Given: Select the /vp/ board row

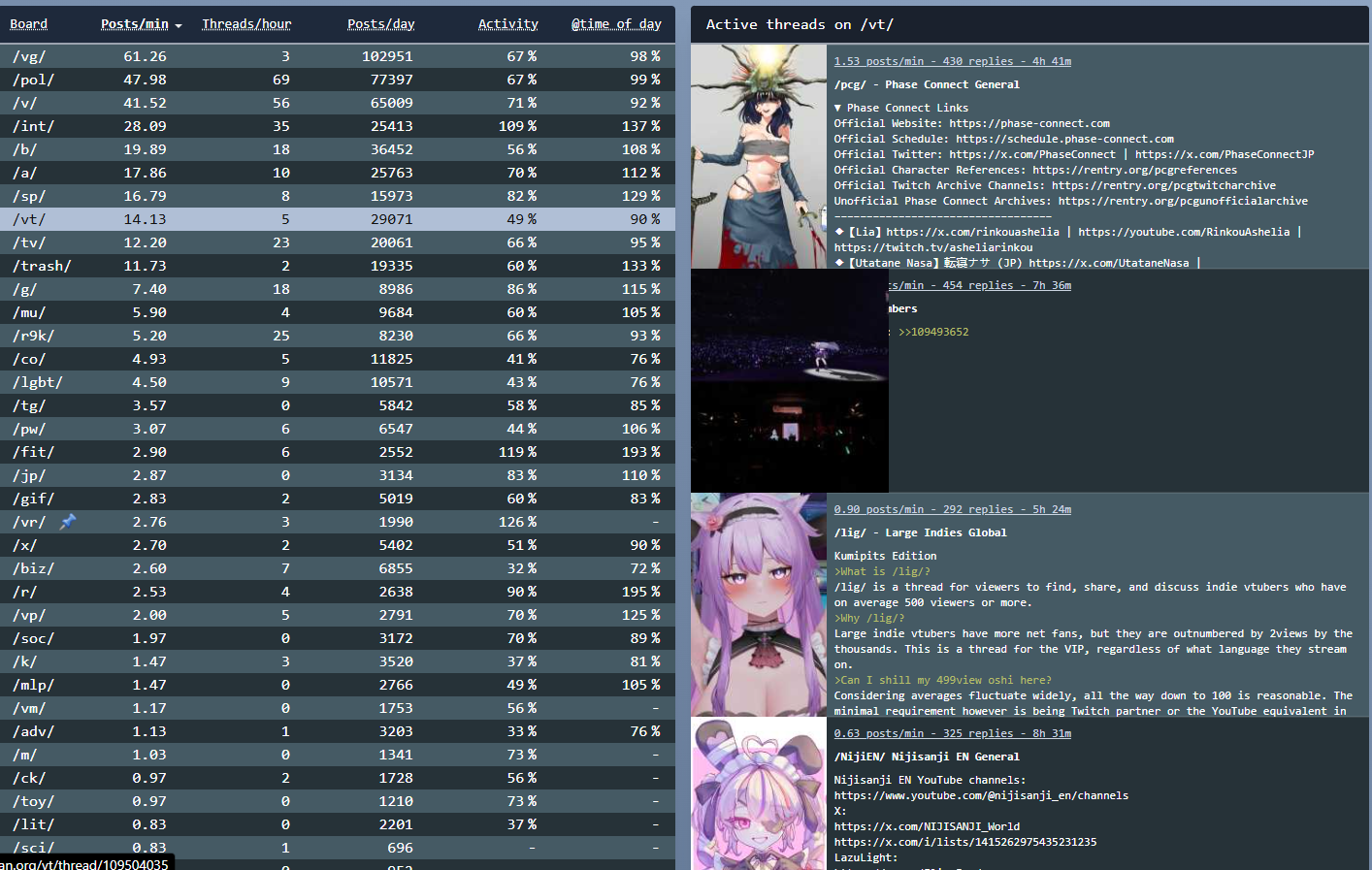Looking at the screenshot, I should pos(338,615).
